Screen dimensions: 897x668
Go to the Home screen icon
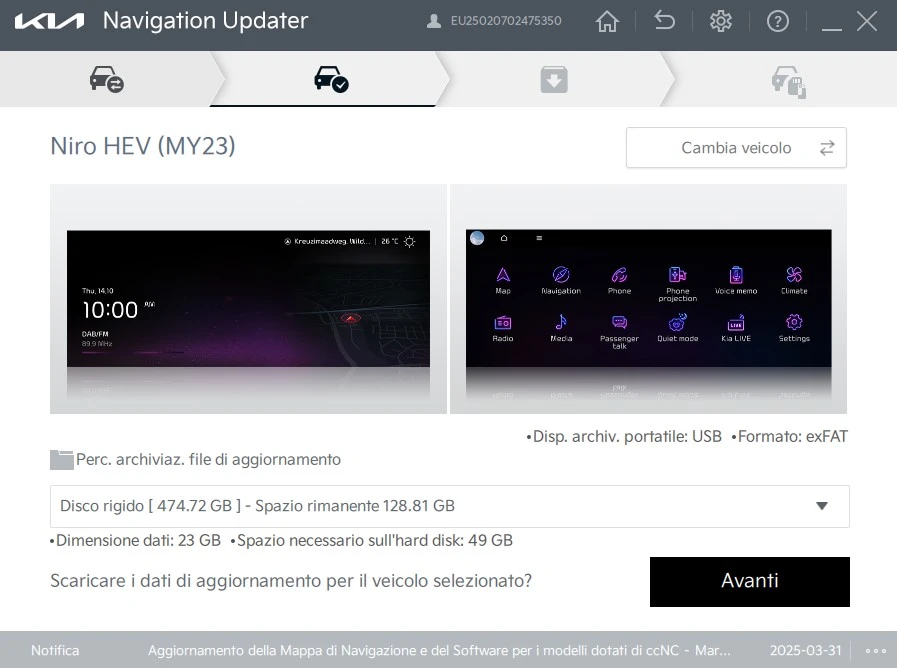607,22
